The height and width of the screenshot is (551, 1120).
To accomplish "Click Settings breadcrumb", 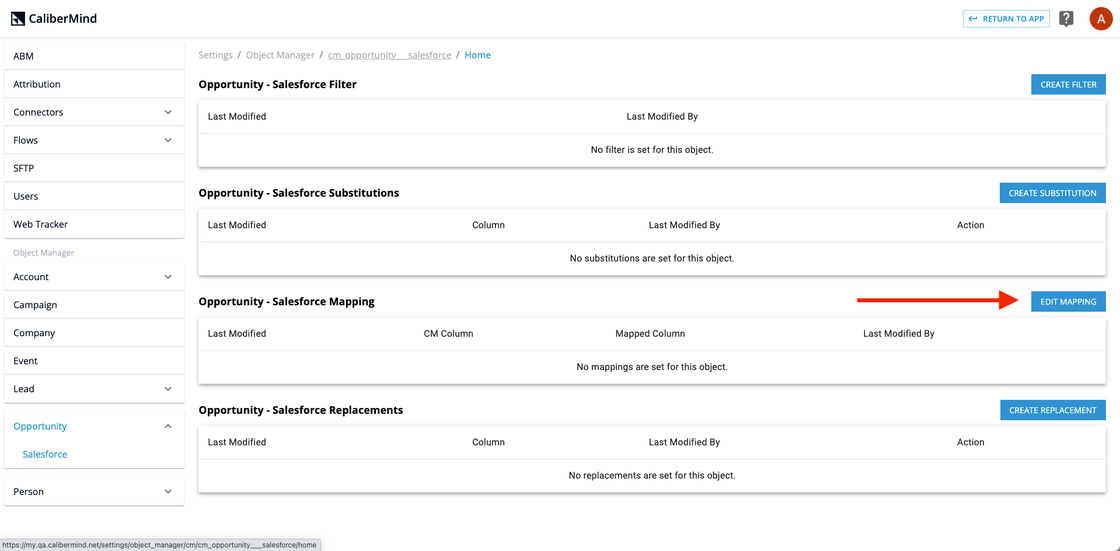I will (x=216, y=54).
